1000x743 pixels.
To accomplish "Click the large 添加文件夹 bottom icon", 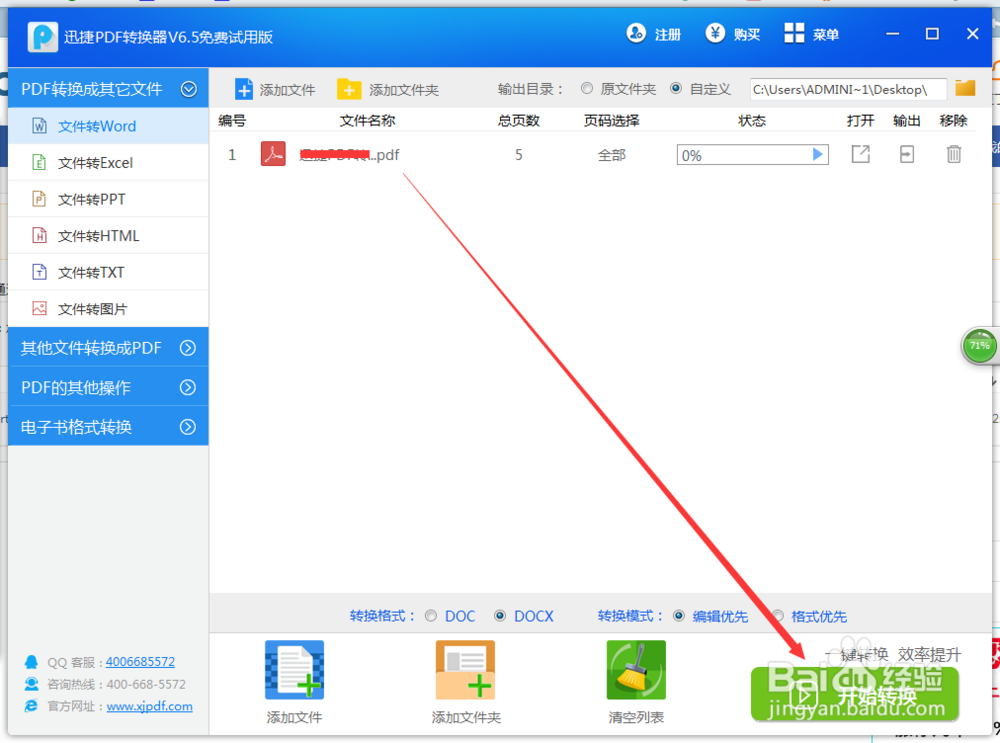I will [x=465, y=670].
